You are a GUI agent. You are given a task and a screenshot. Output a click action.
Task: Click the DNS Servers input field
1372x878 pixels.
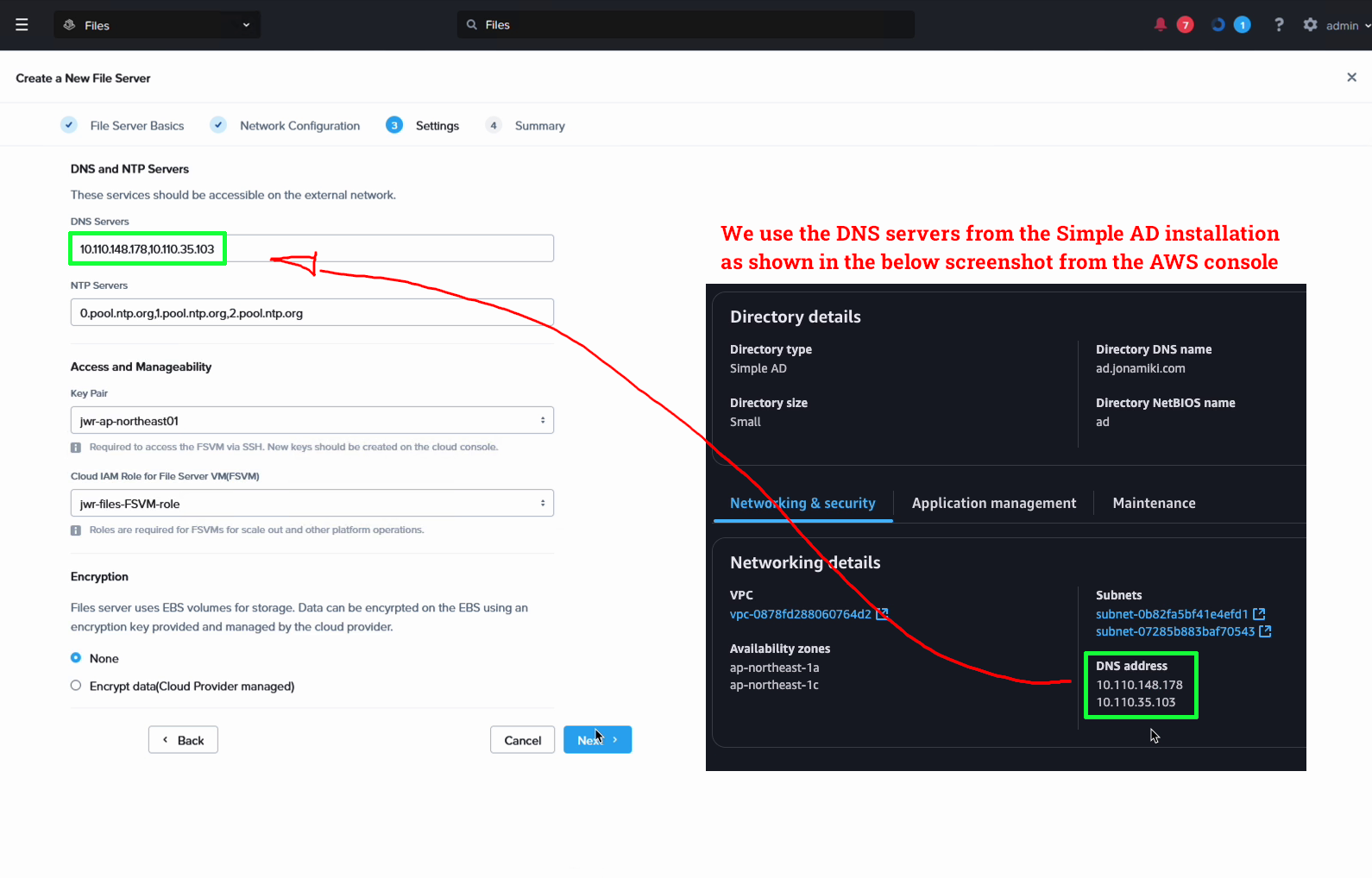312,248
